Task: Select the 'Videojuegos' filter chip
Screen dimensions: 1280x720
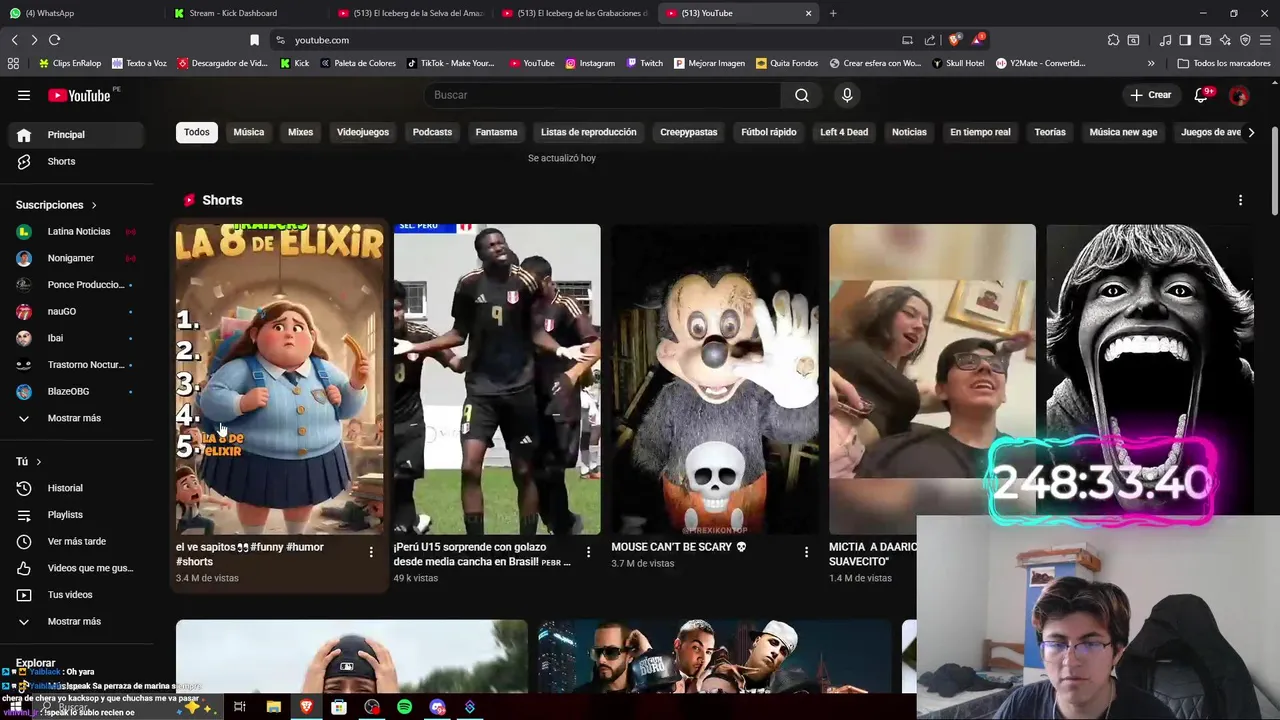Action: pos(363,132)
